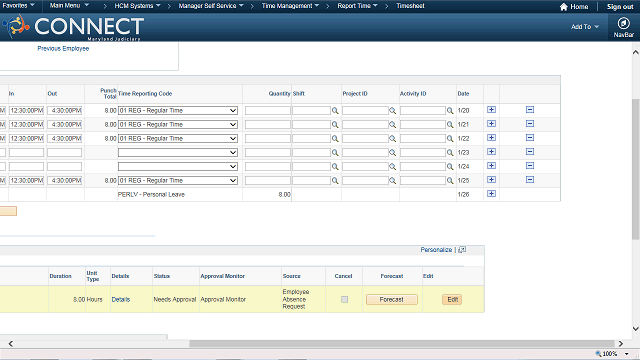Open the Favorites menu

coord(18,6)
